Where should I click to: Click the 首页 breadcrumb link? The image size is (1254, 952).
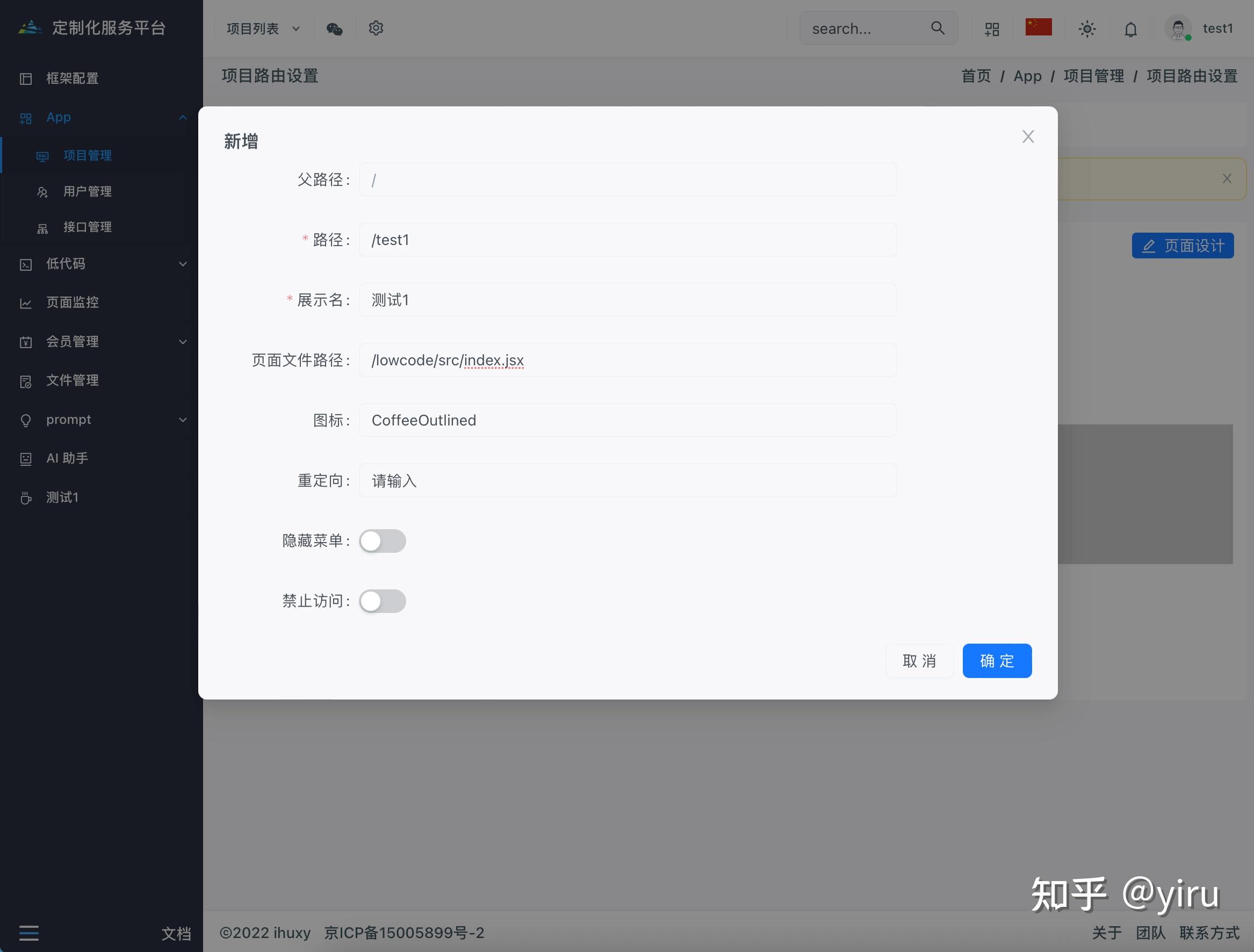coord(976,76)
